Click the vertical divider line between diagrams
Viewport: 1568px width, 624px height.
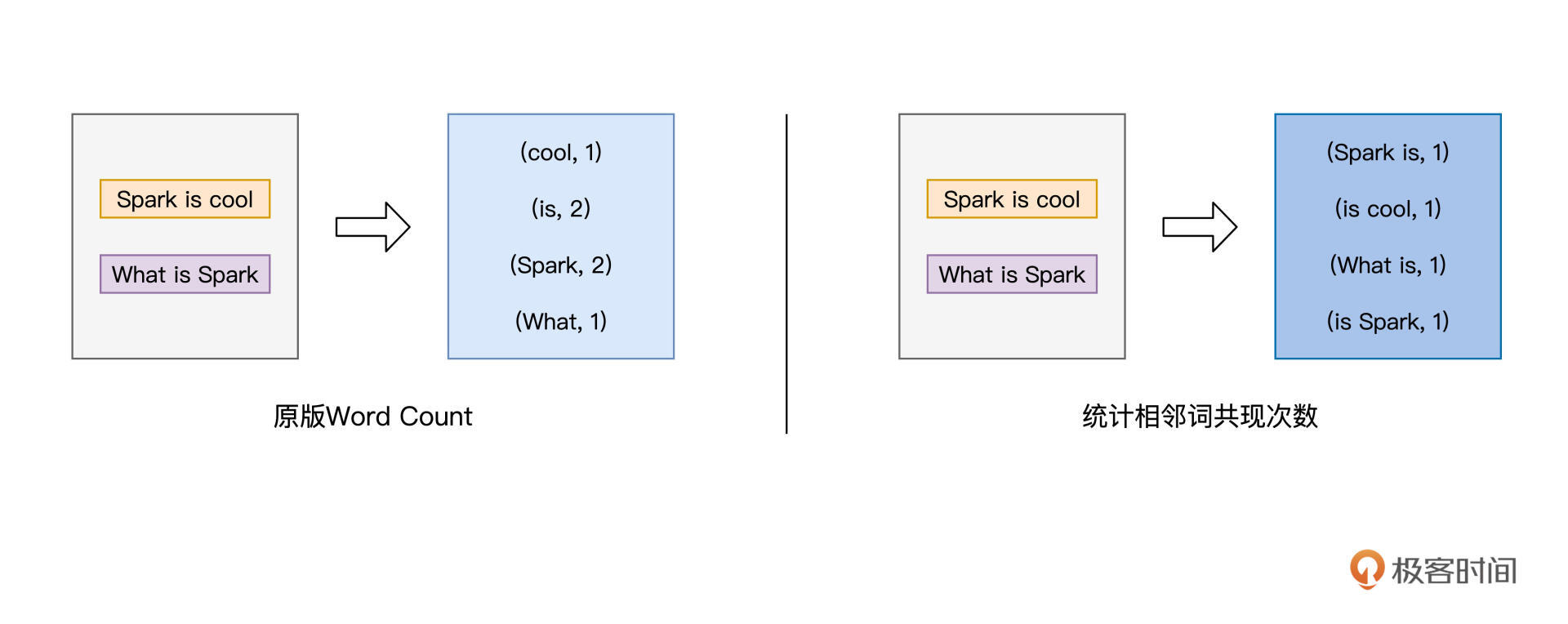(x=786, y=274)
